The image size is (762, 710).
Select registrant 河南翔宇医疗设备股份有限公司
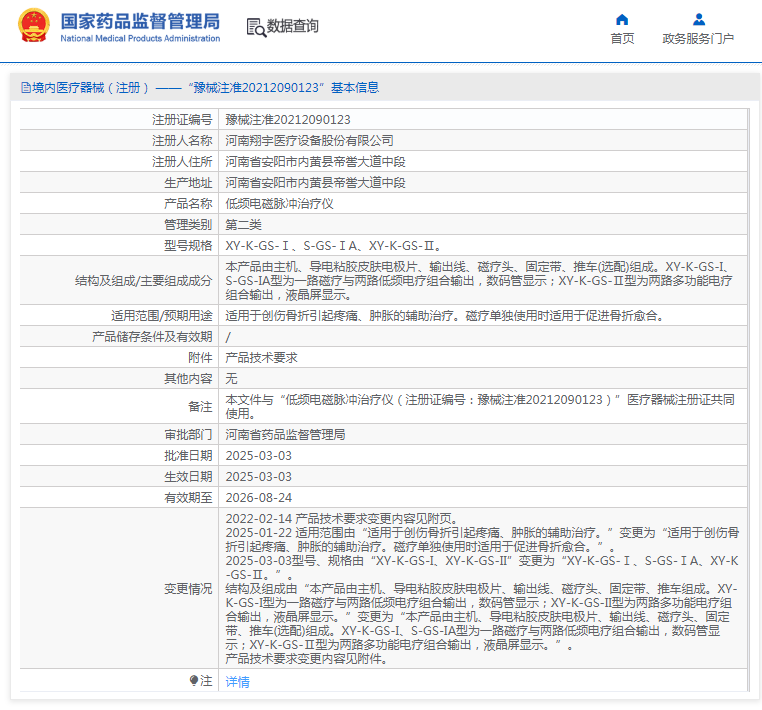tap(309, 140)
